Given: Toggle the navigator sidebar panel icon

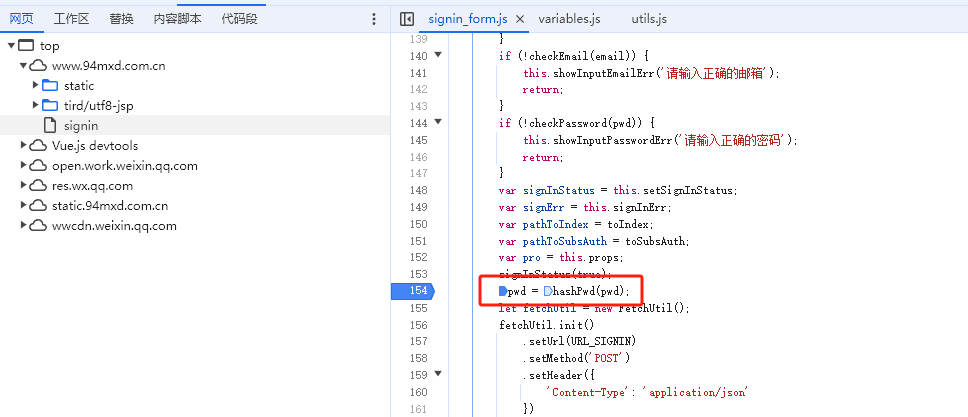Looking at the screenshot, I should (x=406, y=19).
